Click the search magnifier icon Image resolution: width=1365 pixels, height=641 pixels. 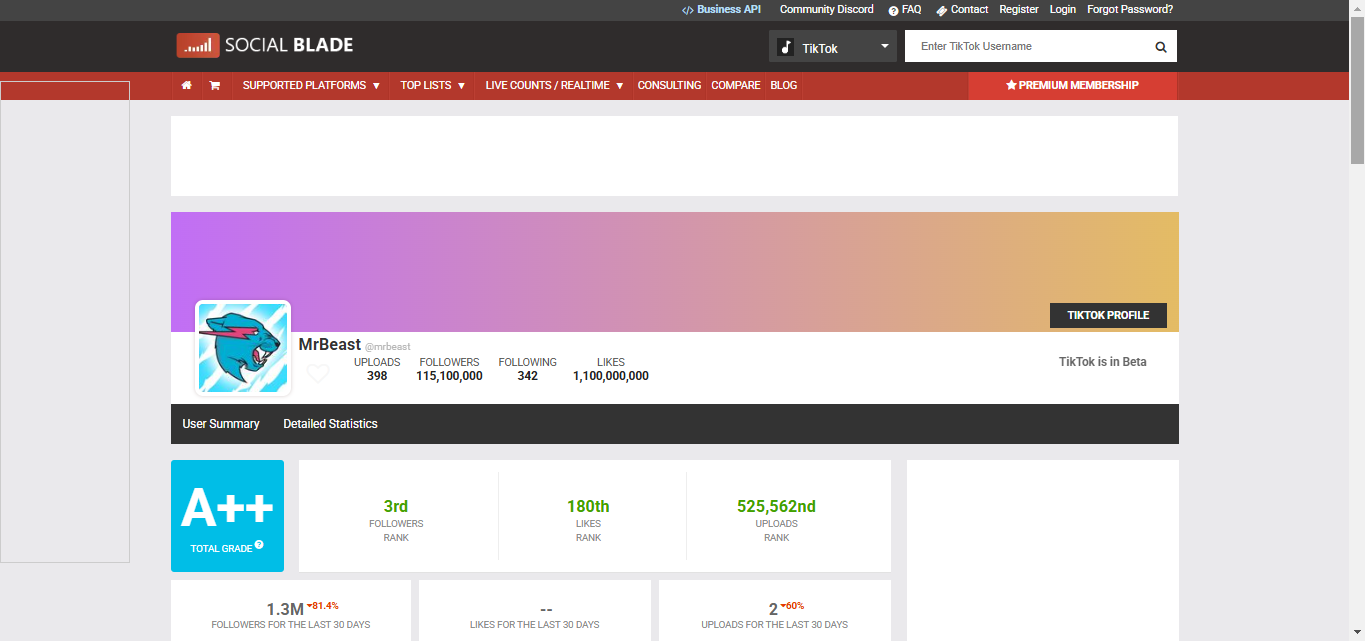click(x=1161, y=47)
